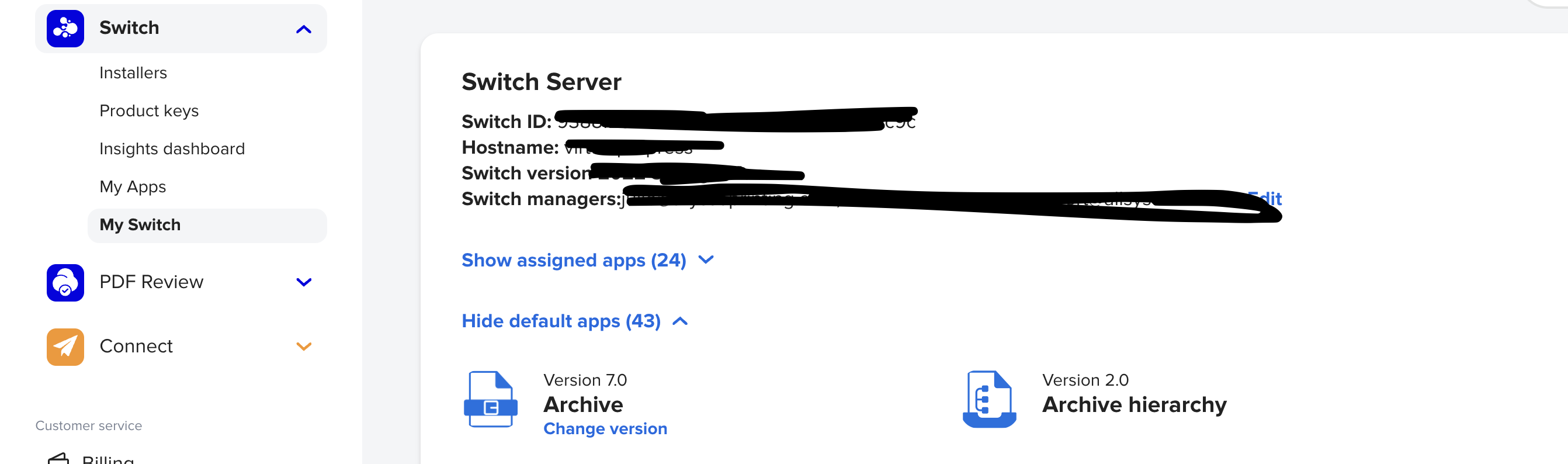Viewport: 1568px width, 464px height.
Task: Click the Version 2.0 label
Action: point(1085,380)
